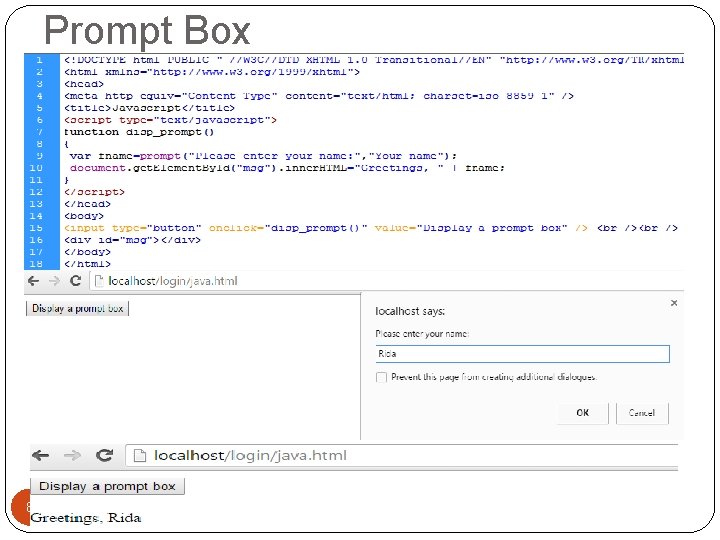Click the 'Prompt Box' slide title
This screenshot has width=720, height=540.
point(147,30)
